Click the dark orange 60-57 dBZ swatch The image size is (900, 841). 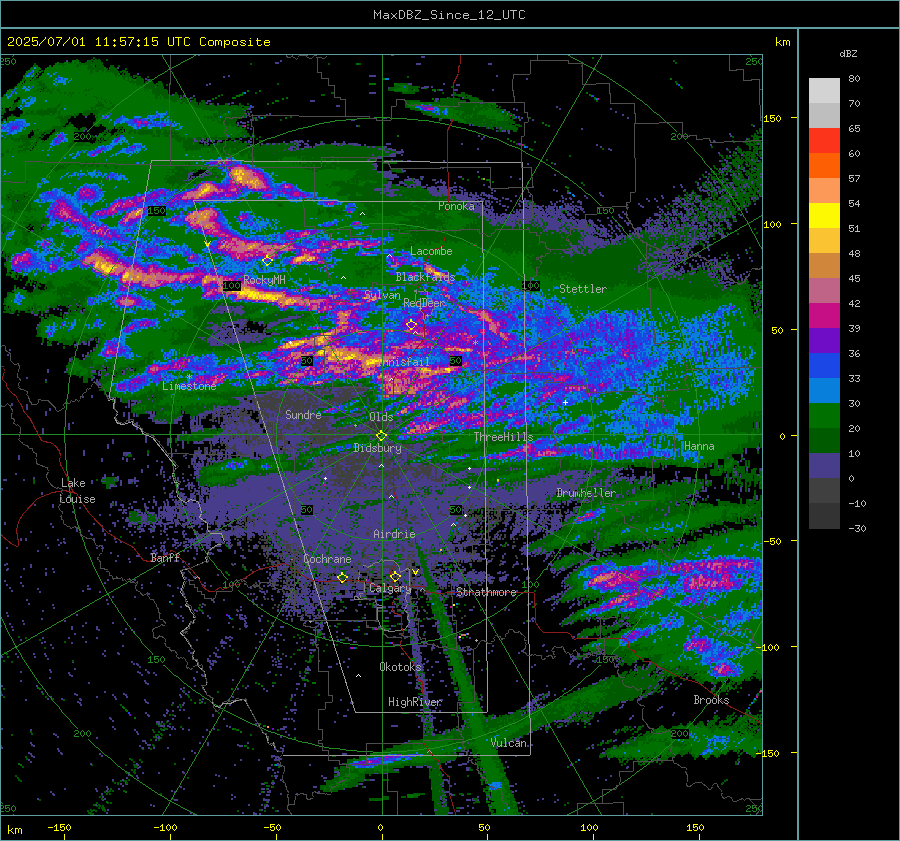pos(824,166)
